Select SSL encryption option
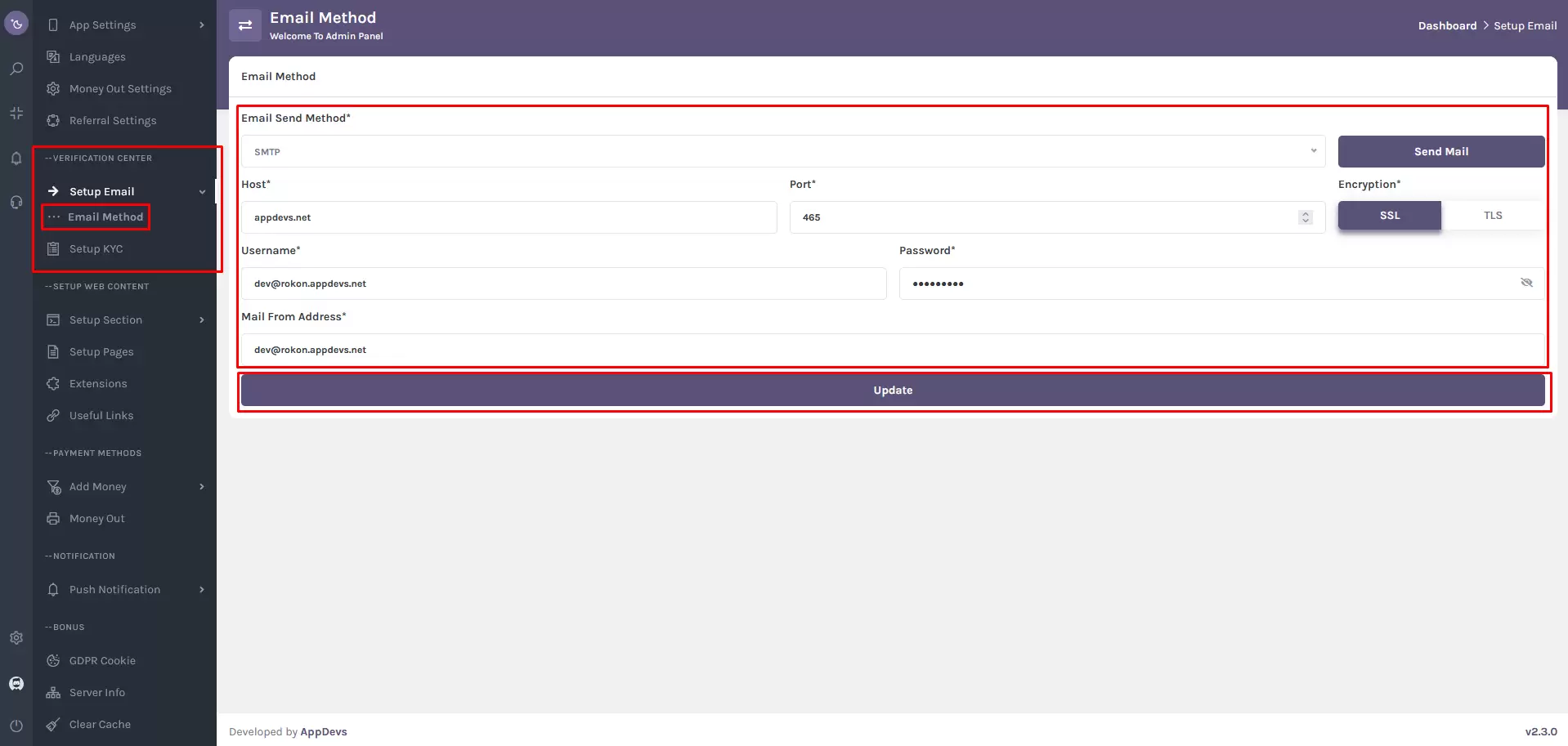Image resolution: width=1568 pixels, height=746 pixels. (1390, 216)
